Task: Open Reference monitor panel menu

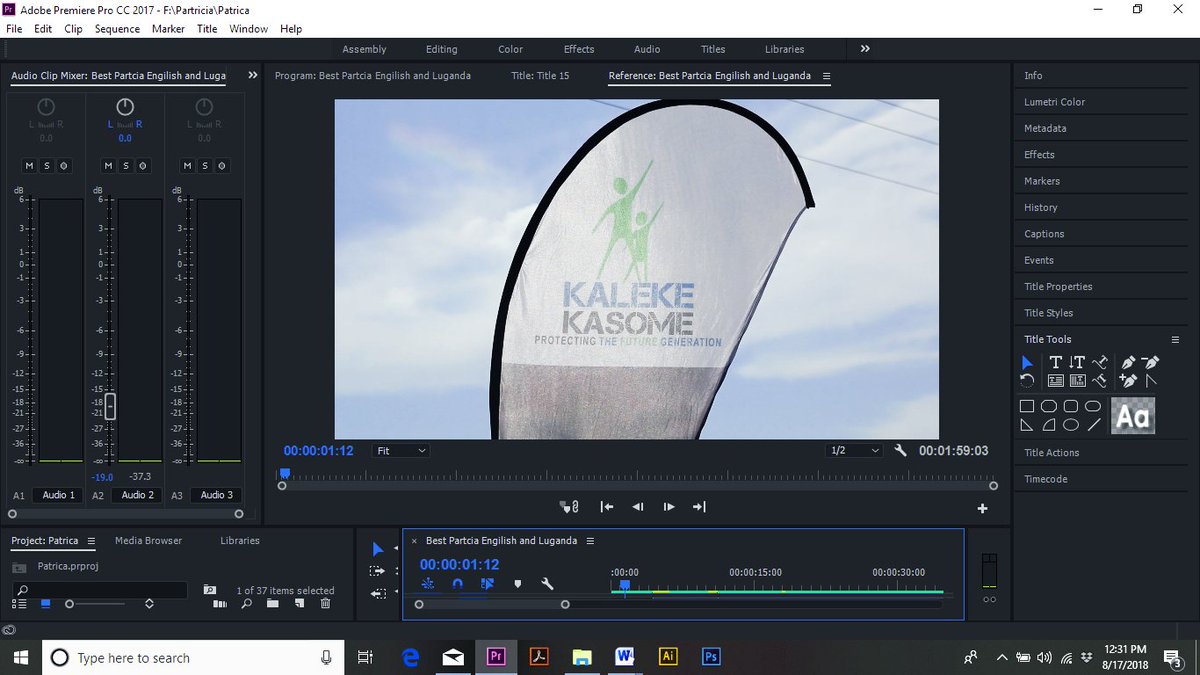Action: (826, 76)
